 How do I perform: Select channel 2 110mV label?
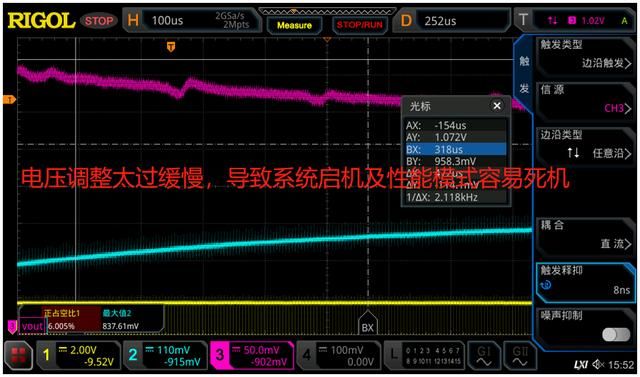point(164,355)
